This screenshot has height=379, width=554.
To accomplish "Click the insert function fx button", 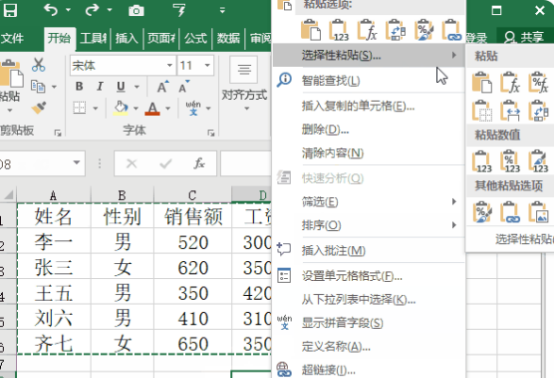I will click(x=199, y=163).
